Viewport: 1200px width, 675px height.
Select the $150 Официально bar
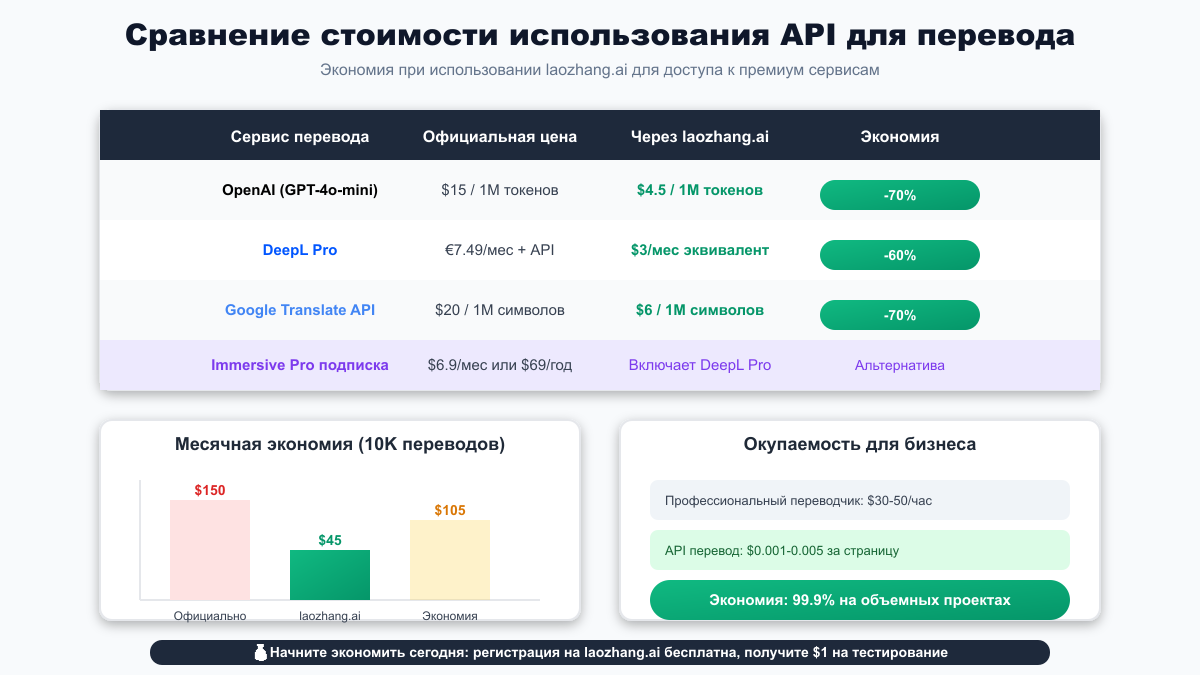pos(210,550)
